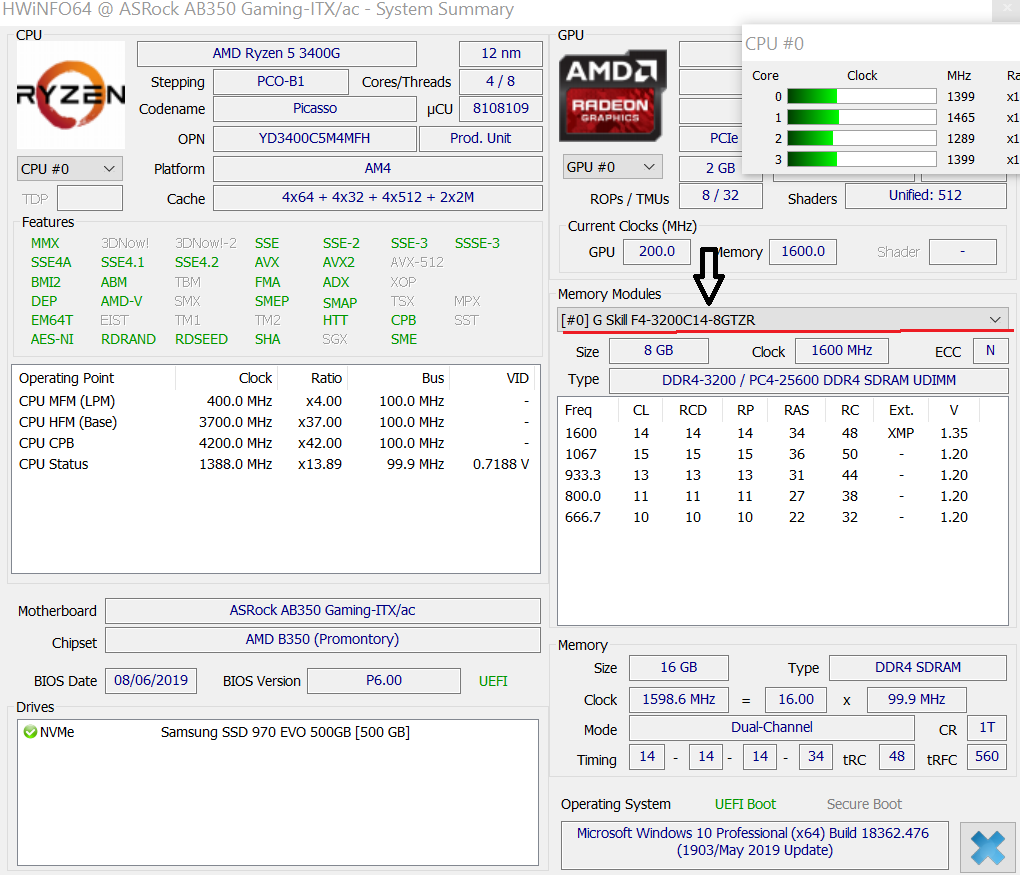
Task: Select the CPU MFM (LPM) row
Action: point(276,401)
